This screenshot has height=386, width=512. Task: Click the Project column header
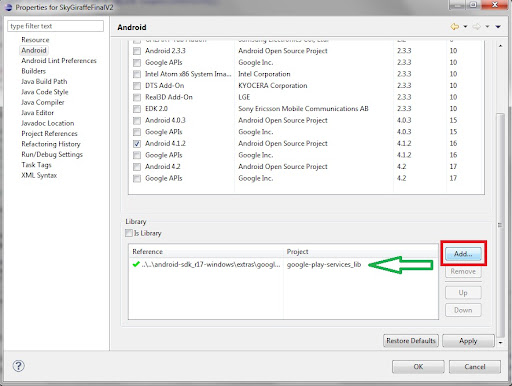click(x=361, y=251)
